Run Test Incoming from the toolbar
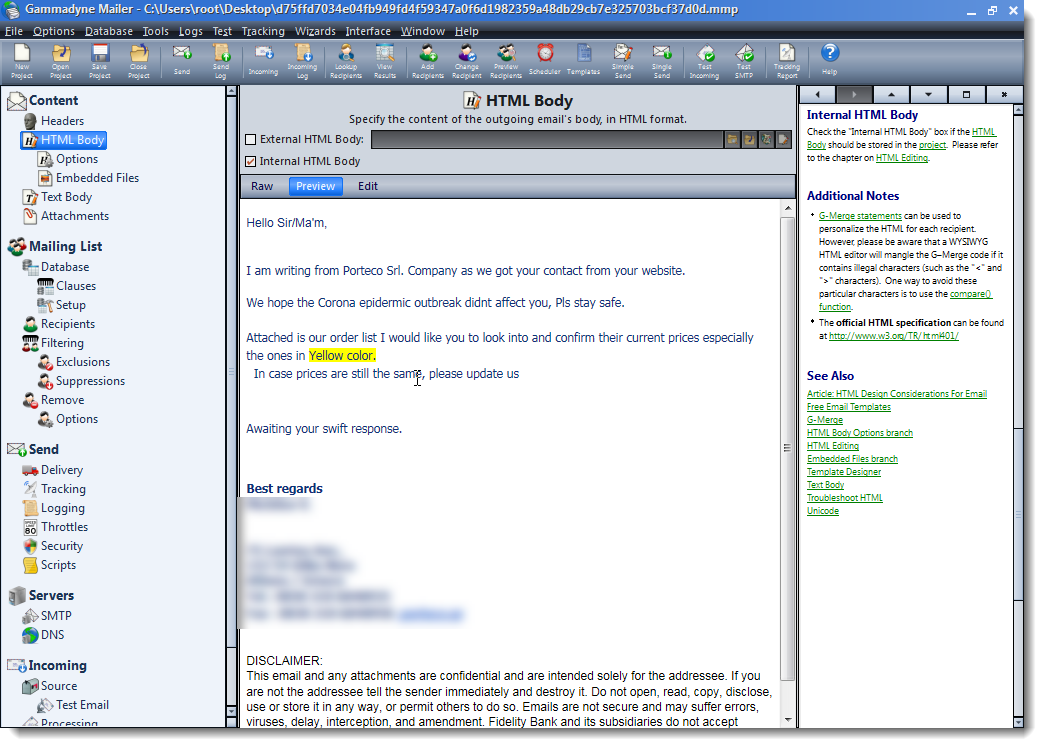Screen dimensions: 1044x748 click(x=704, y=61)
